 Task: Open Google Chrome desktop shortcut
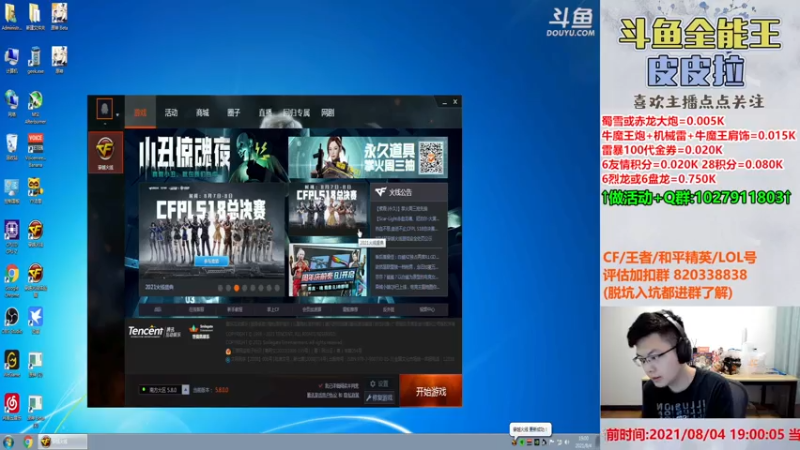[x=11, y=280]
